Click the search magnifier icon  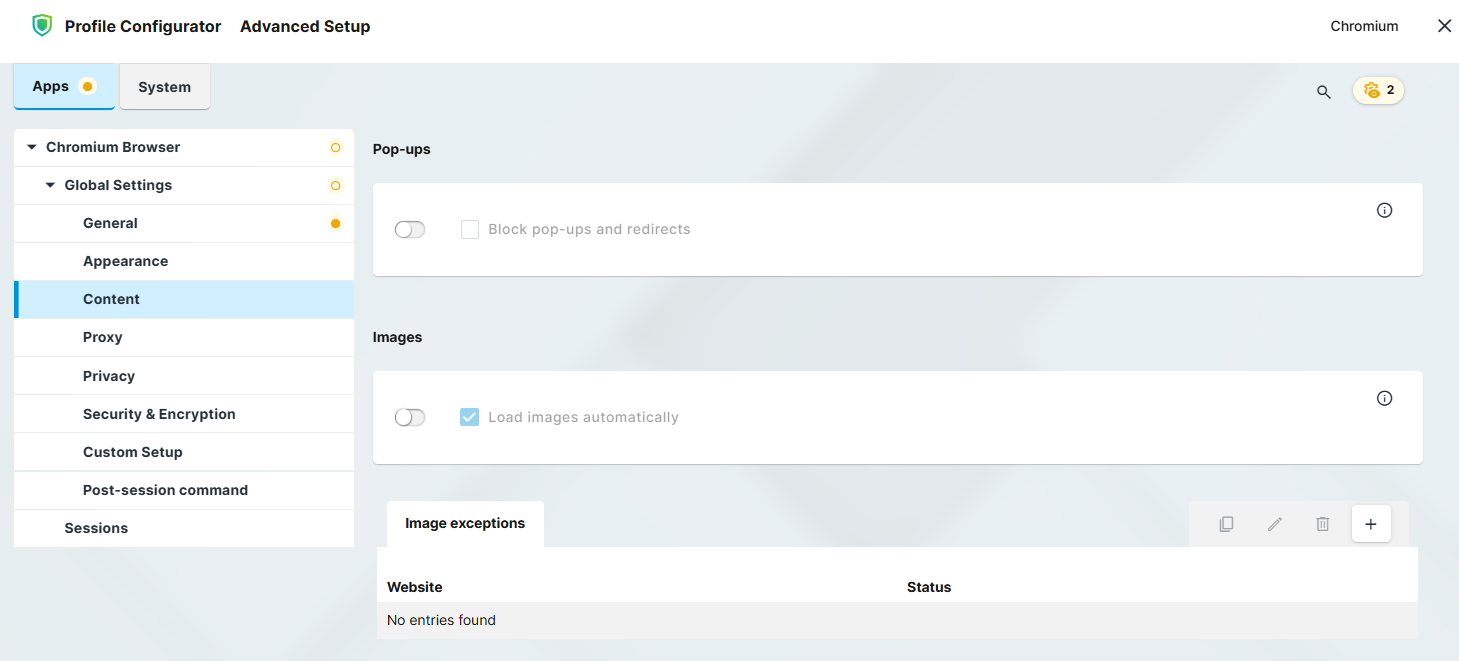tap(1323, 92)
